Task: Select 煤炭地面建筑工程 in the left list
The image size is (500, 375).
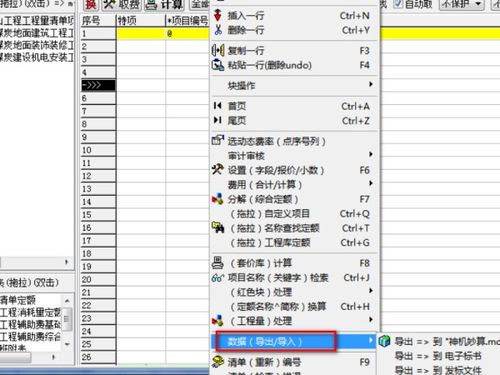Action: [x=37, y=33]
